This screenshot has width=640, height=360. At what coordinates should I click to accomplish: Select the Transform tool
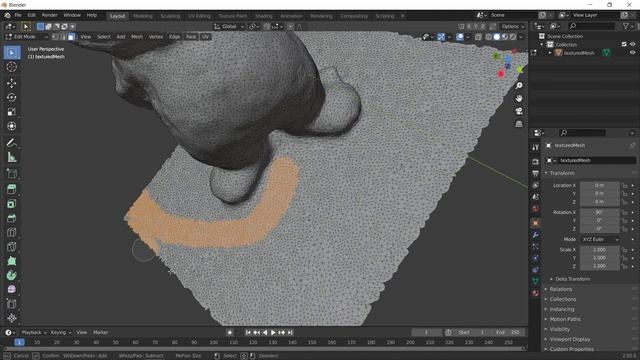pyautogui.click(x=11, y=126)
